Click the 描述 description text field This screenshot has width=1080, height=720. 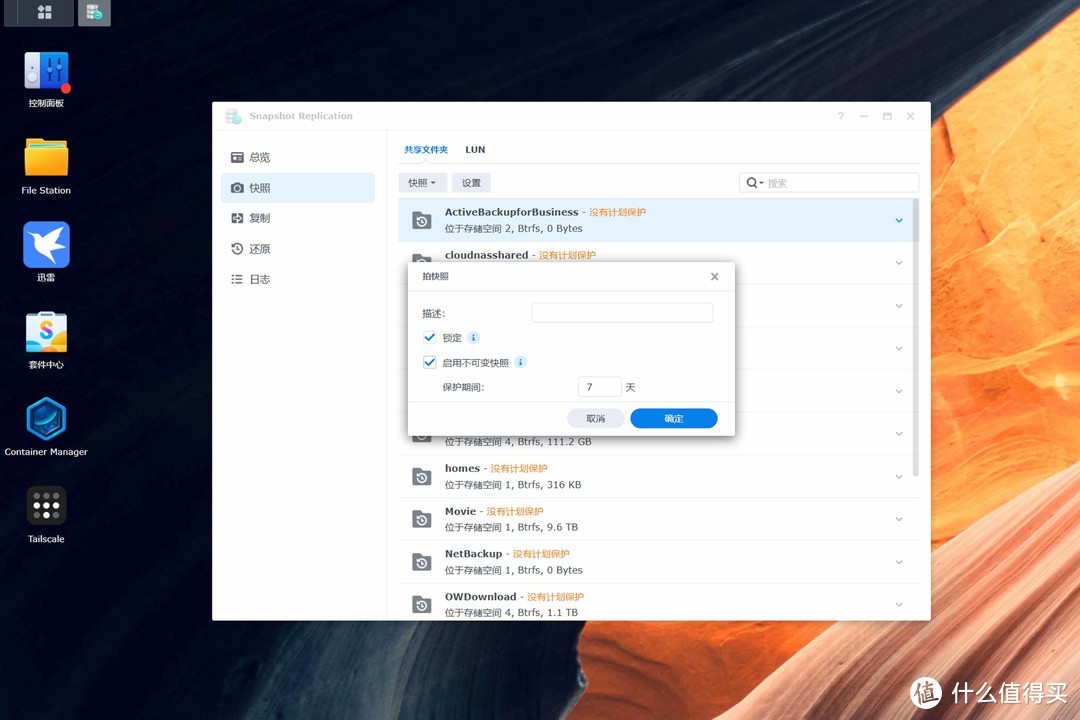point(622,313)
